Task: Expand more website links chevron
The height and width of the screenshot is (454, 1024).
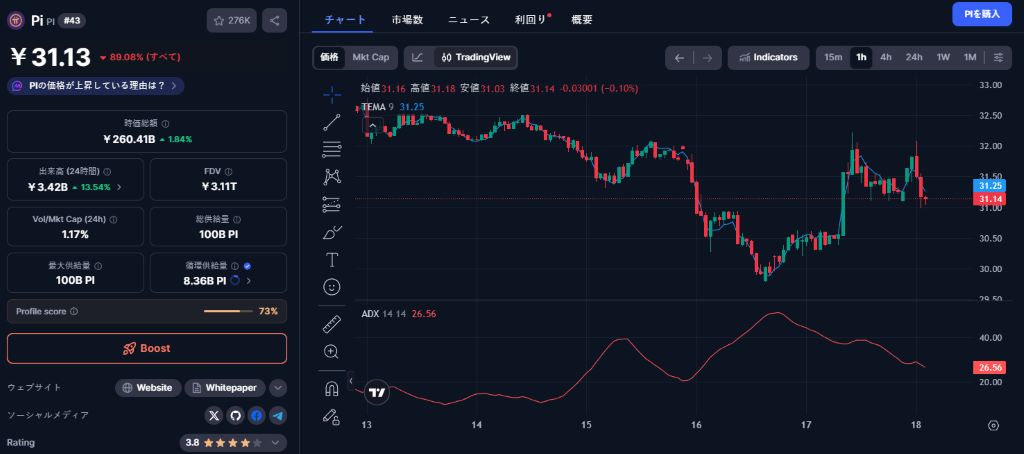Action: (278, 388)
